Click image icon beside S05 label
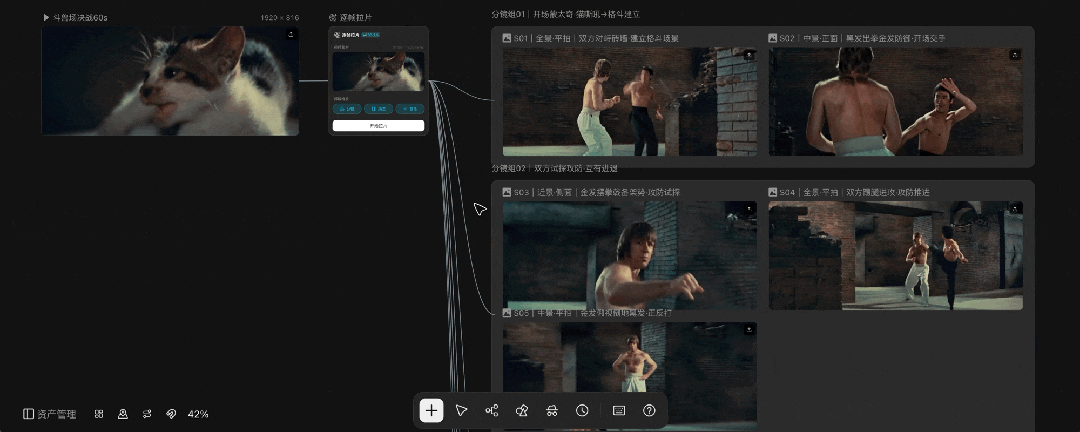Image resolution: width=1080 pixels, height=432 pixels. 506,313
